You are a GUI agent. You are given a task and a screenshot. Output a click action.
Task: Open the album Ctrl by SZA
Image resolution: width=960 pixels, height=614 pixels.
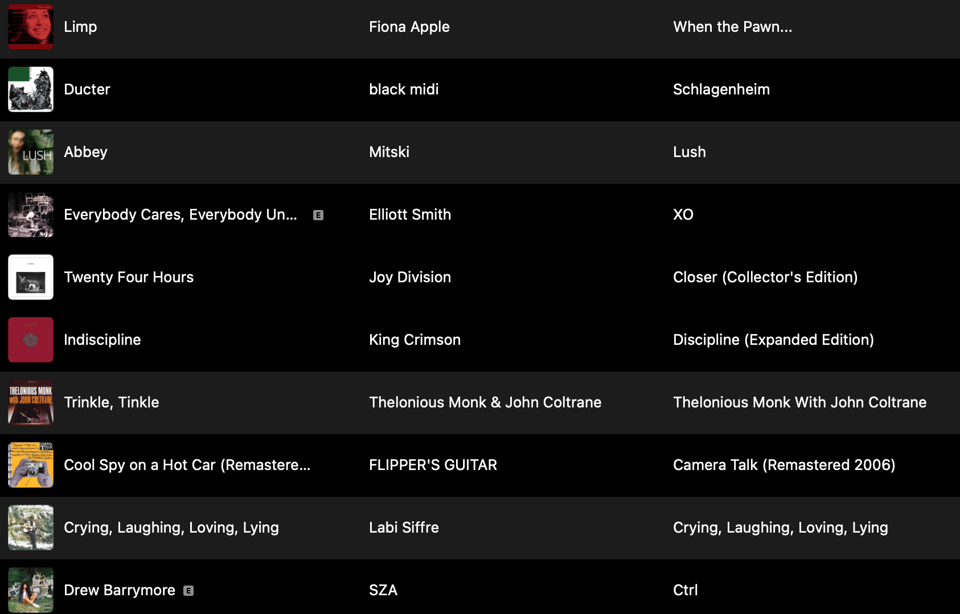click(x=685, y=591)
